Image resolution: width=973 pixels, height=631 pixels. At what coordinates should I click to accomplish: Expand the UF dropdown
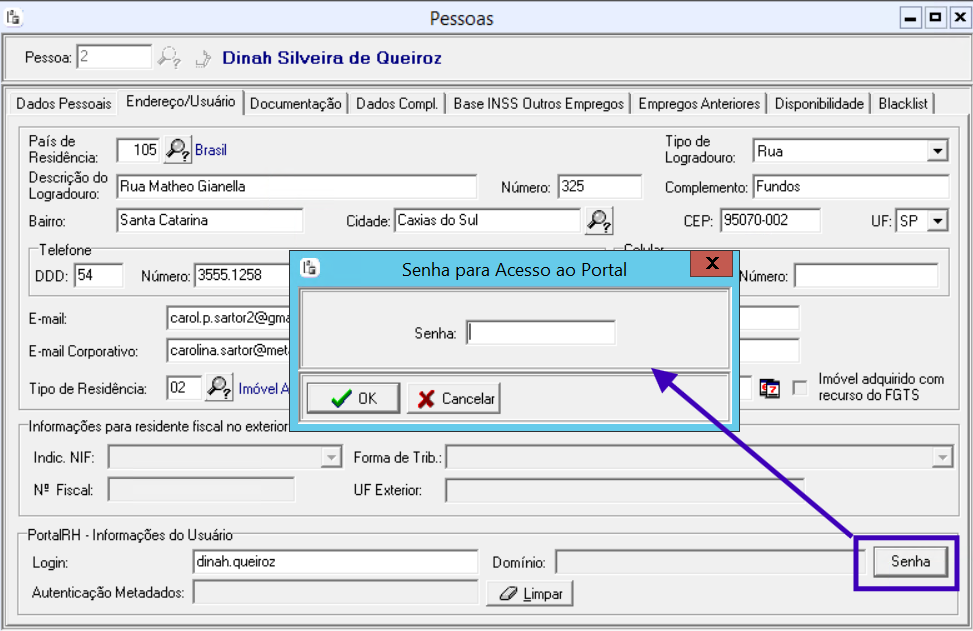point(938,220)
